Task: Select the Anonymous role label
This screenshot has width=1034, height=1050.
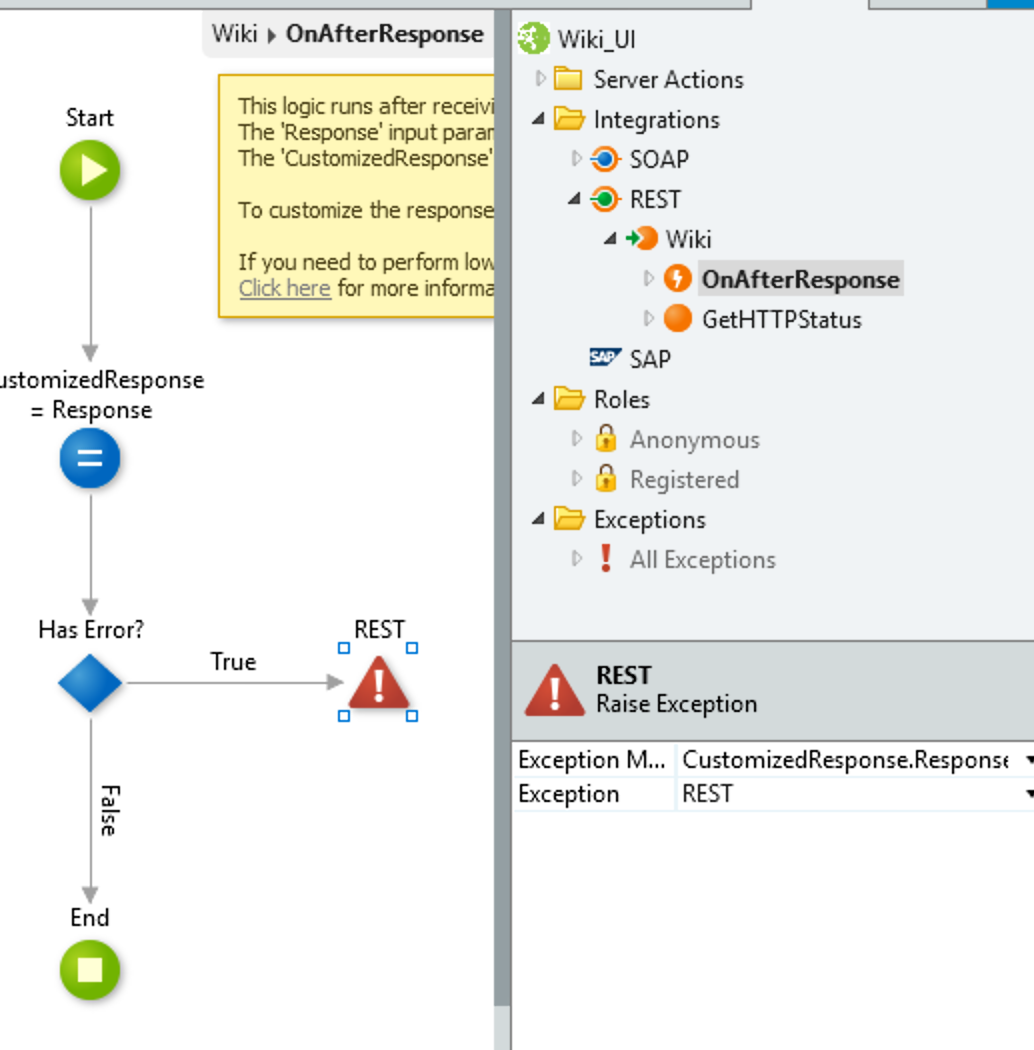Action: (x=694, y=439)
